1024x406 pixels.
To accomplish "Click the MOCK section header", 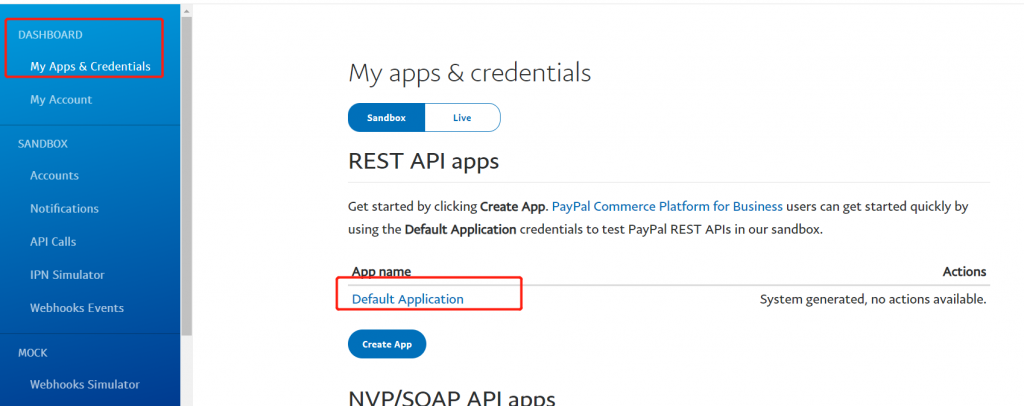I will click(x=33, y=353).
